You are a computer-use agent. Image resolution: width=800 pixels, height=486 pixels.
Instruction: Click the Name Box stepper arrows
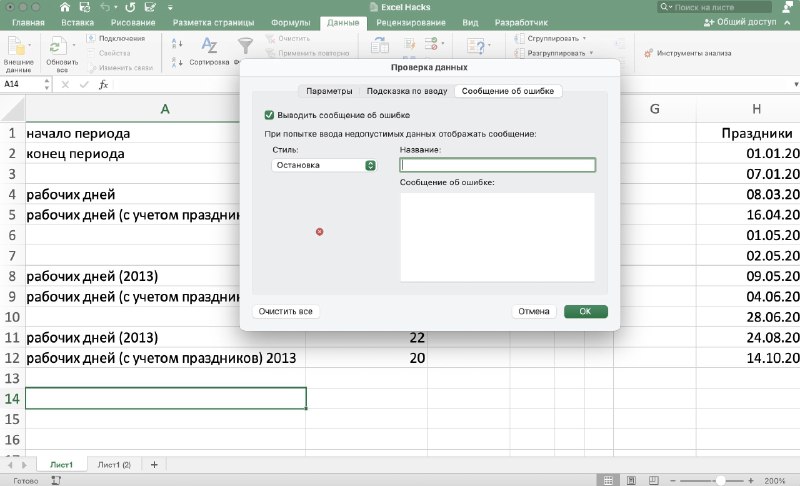(47, 84)
